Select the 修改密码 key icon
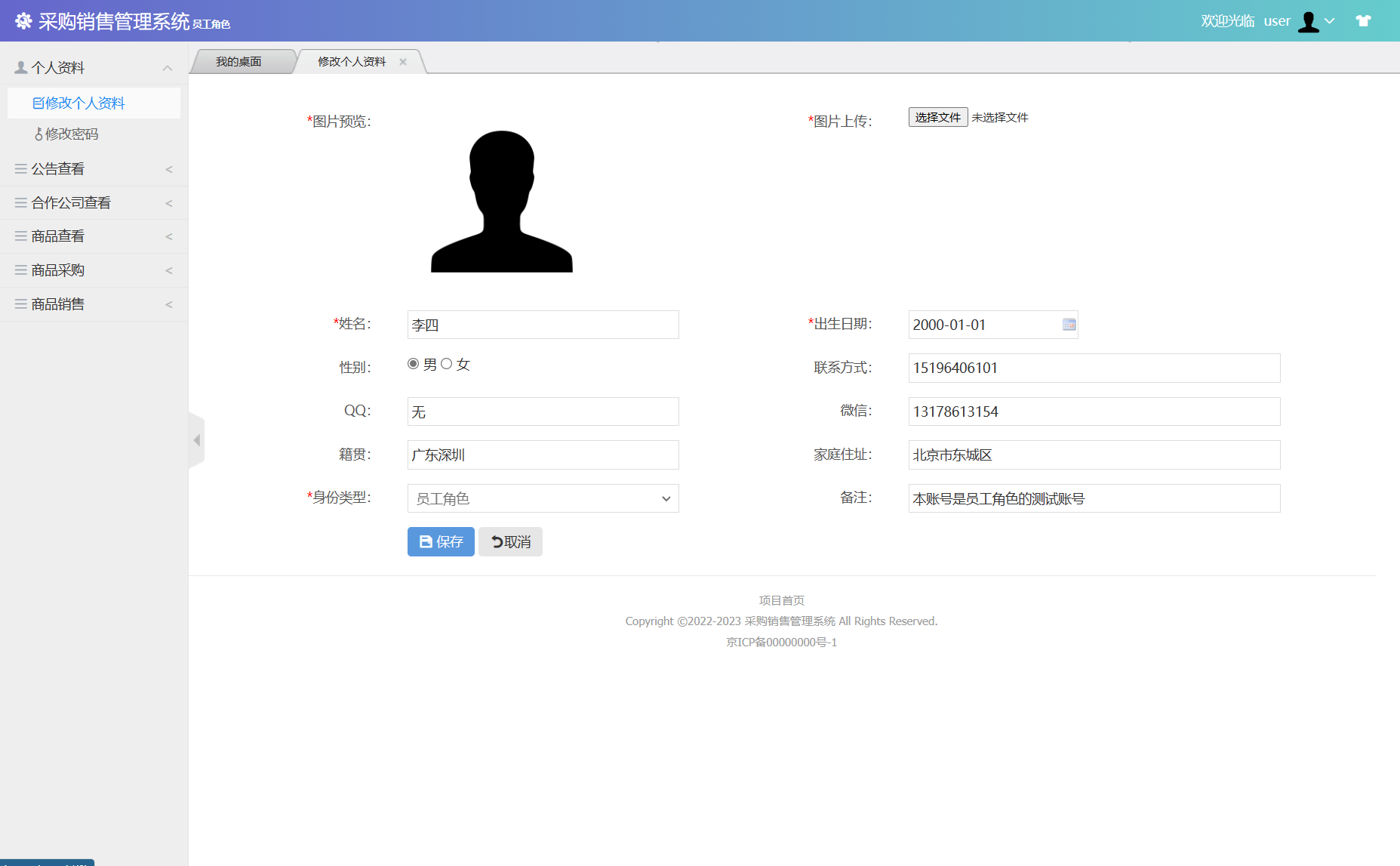This screenshot has width=1400, height=866. click(x=38, y=134)
